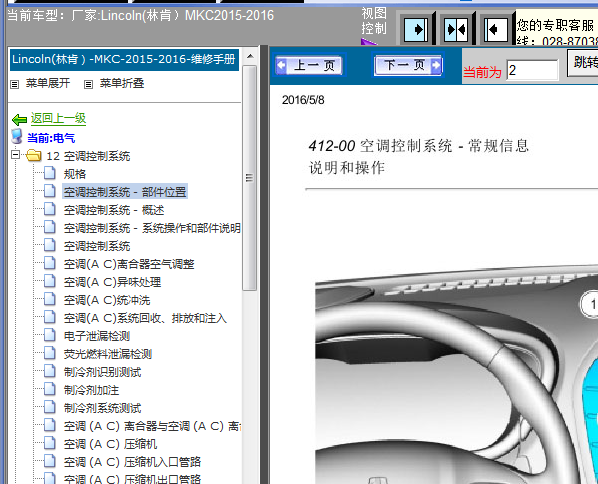Click the page icon beside 电子泄漏检测
This screenshot has width=598, height=484.
50,335
